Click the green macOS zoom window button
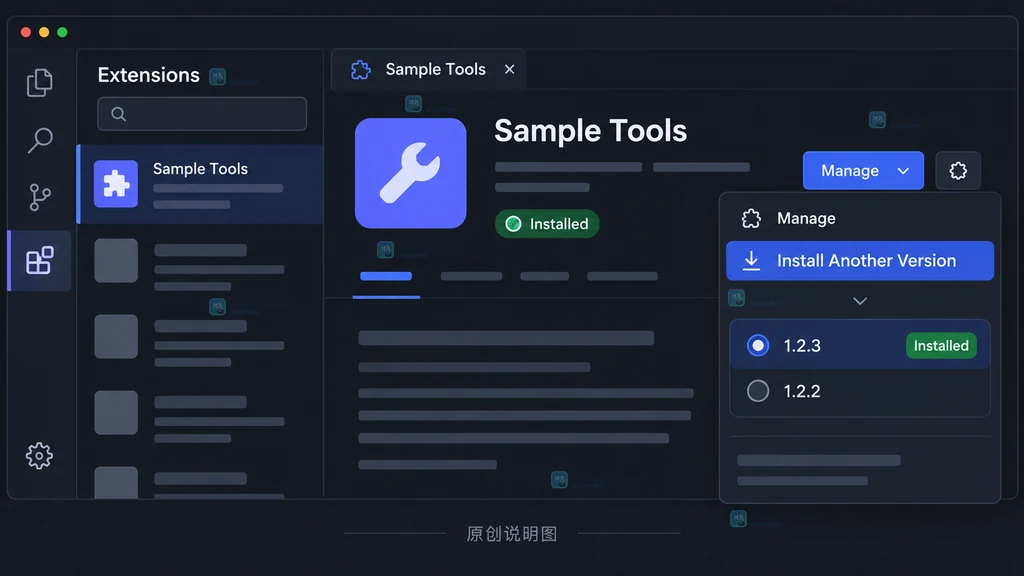This screenshot has width=1024, height=576. point(62,32)
